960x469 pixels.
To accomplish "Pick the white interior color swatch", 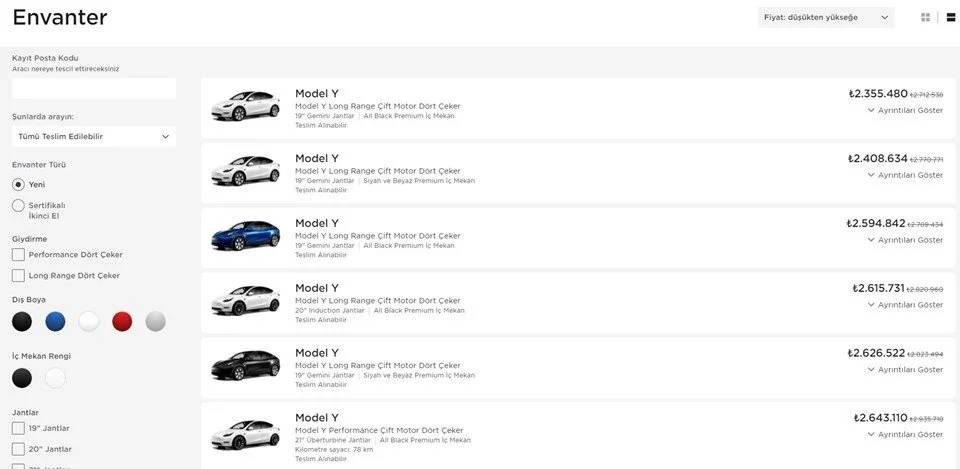I will (55, 378).
